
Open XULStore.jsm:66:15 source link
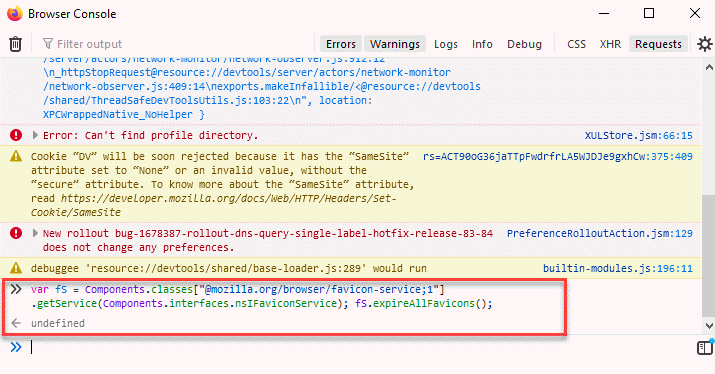tap(638, 135)
